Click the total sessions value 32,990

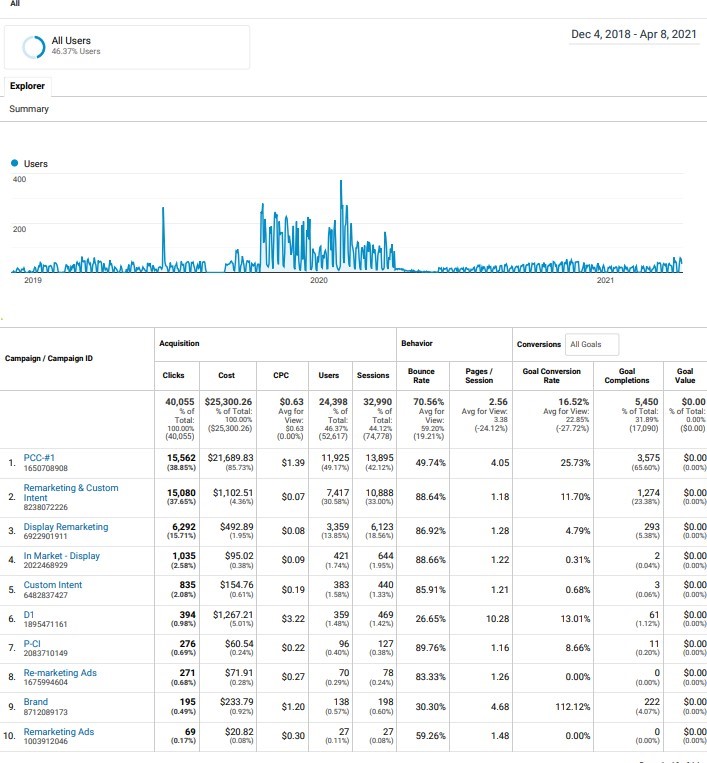pyautogui.click(x=377, y=401)
